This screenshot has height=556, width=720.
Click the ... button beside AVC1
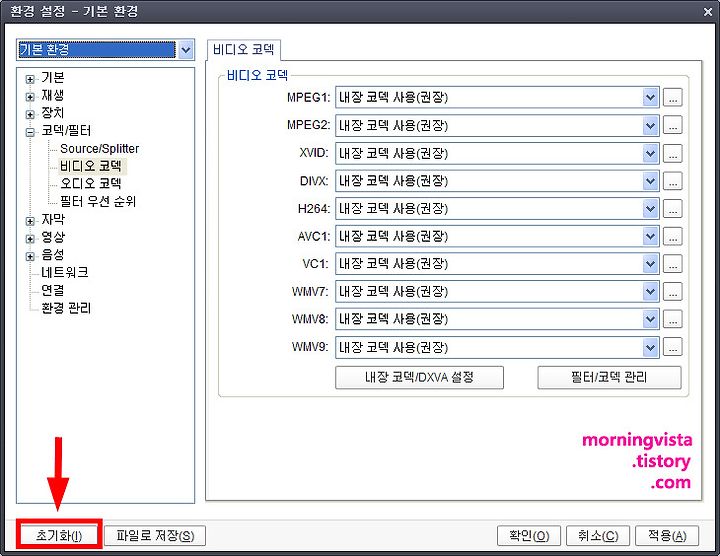coord(673,236)
